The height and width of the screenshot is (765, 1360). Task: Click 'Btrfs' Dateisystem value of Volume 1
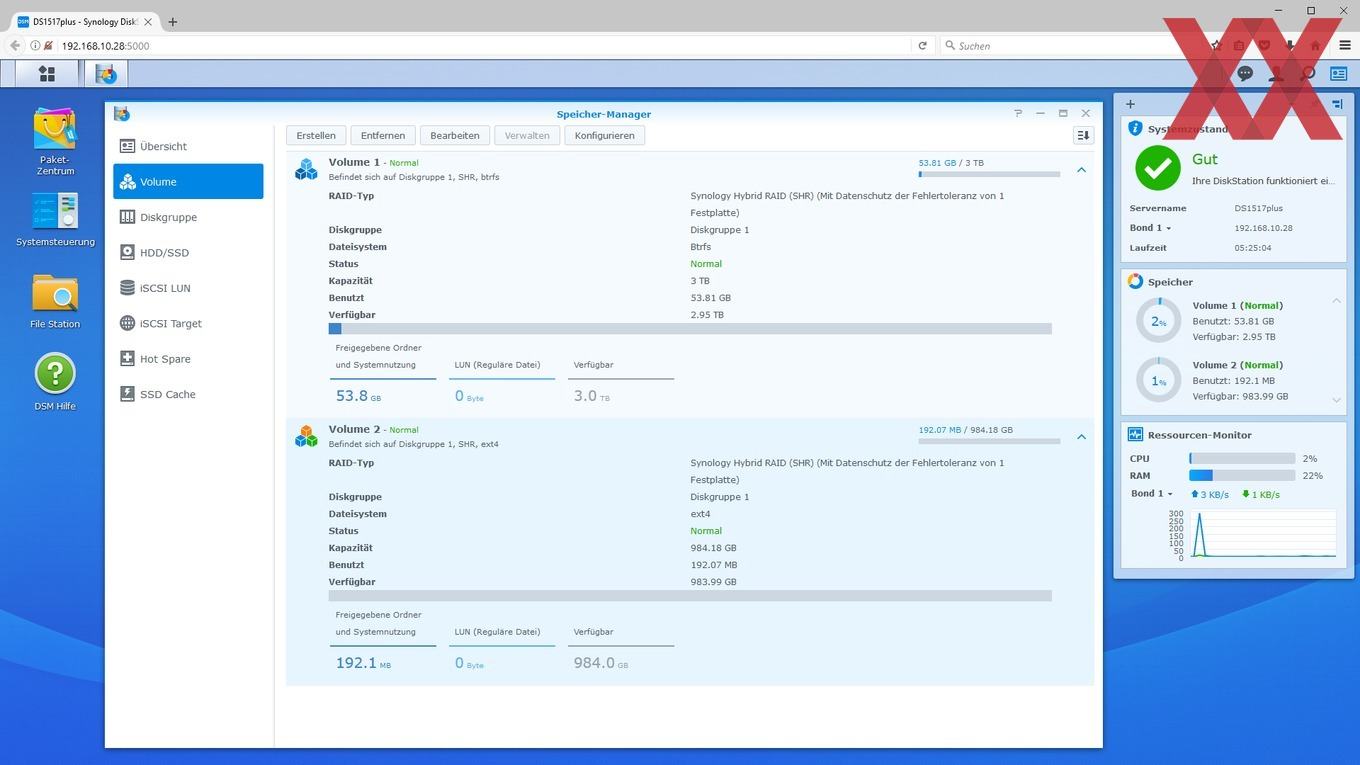(x=701, y=247)
